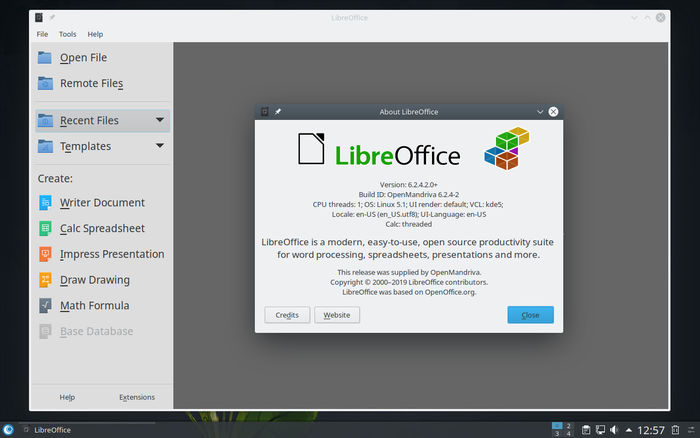
Task: Expand the Recent Files dropdown arrow
Action: [160, 121]
